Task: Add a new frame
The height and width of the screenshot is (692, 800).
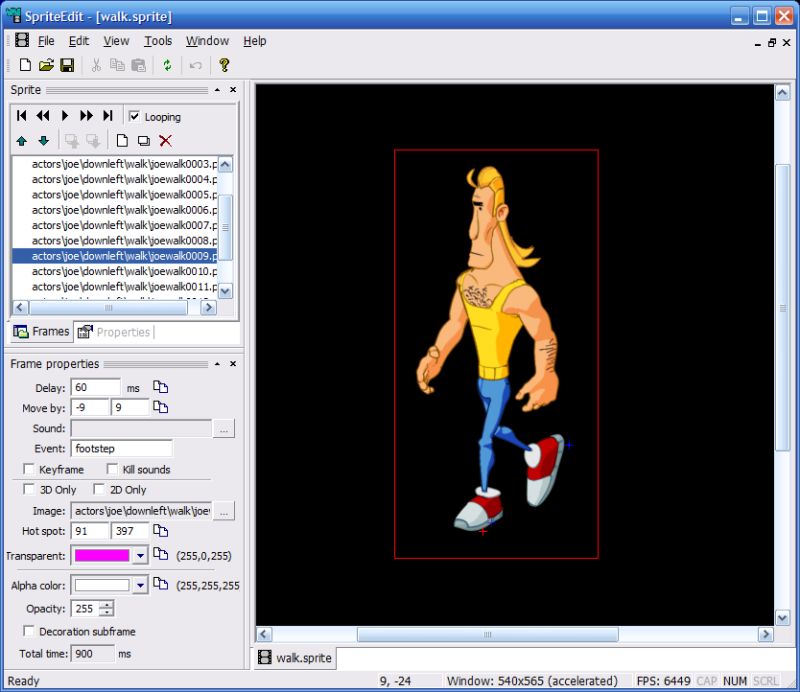Action: click(123, 140)
